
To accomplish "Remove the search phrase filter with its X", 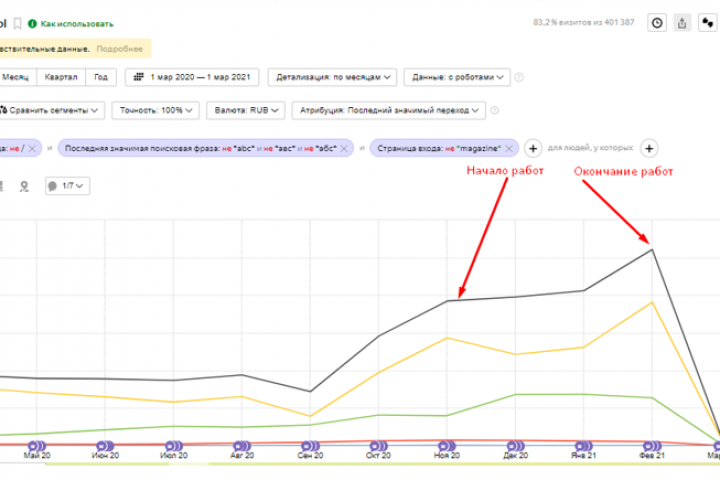I will tap(344, 148).
